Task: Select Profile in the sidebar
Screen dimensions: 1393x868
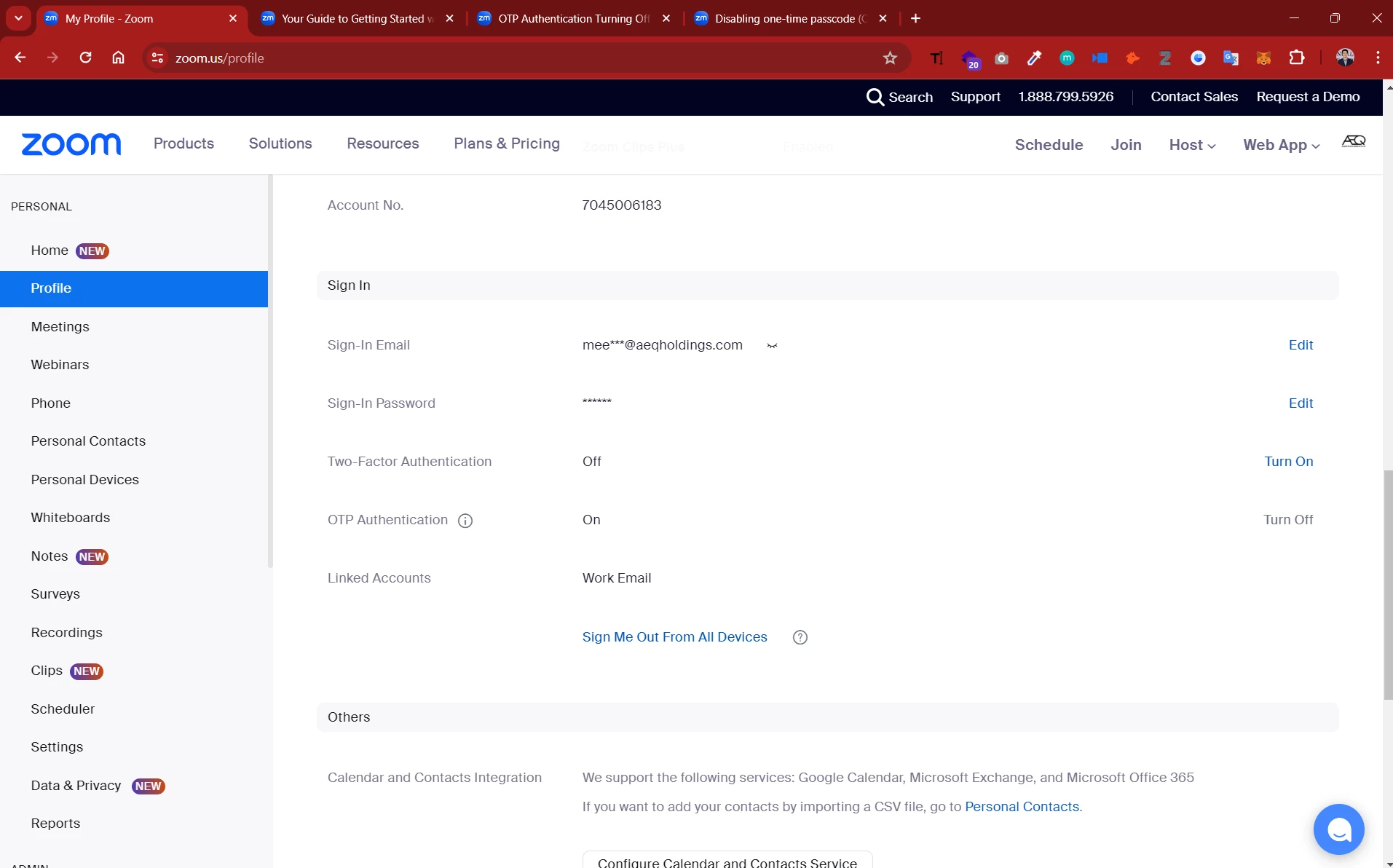Action: pyautogui.click(x=134, y=288)
